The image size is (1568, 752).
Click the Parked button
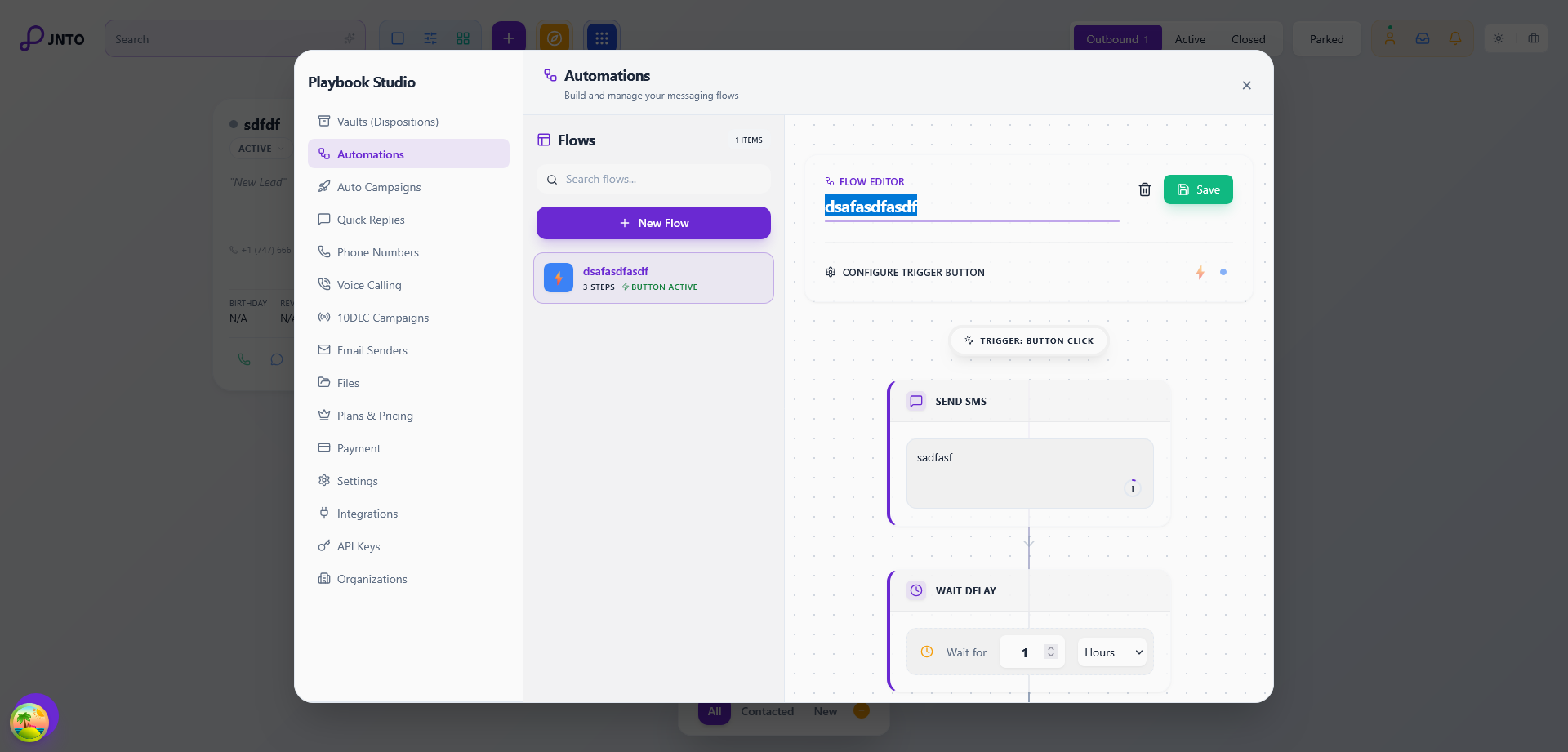click(1326, 39)
